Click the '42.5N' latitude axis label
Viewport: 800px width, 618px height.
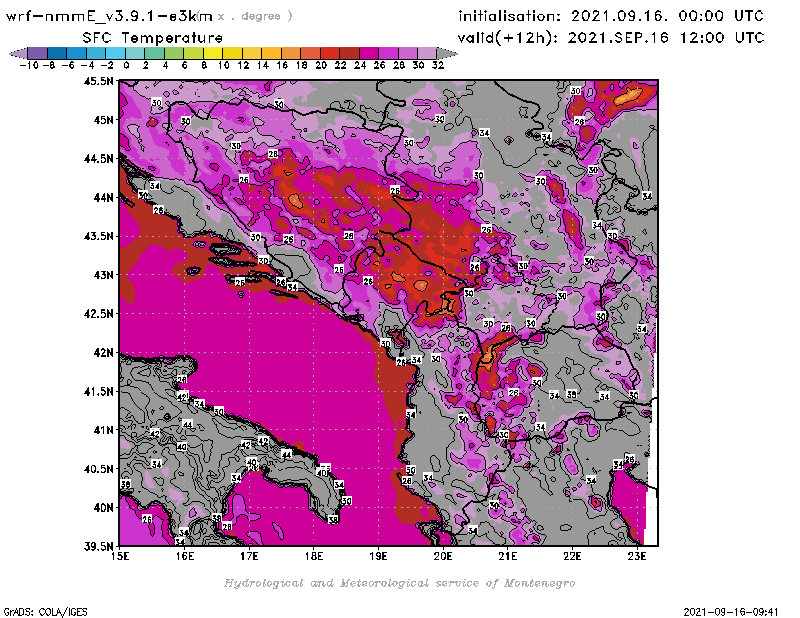[98, 314]
